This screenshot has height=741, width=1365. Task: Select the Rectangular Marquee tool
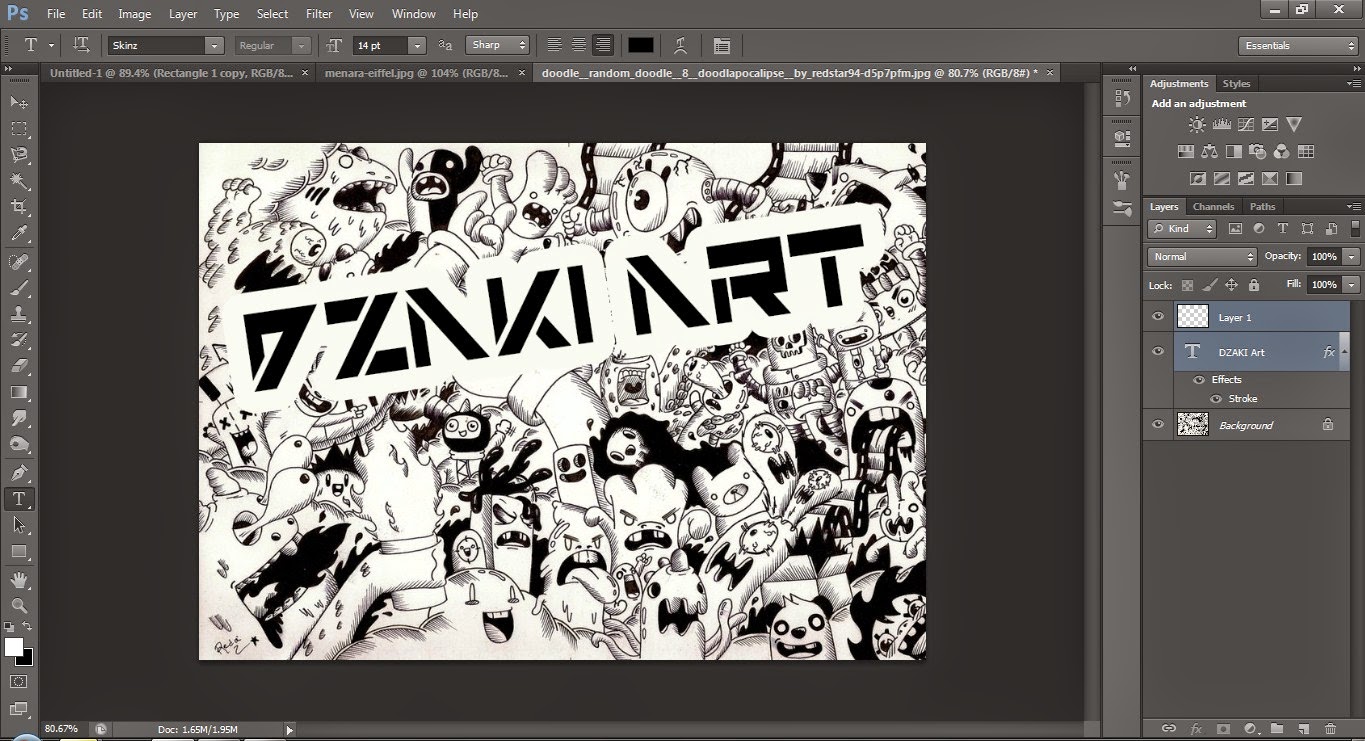[x=19, y=129]
